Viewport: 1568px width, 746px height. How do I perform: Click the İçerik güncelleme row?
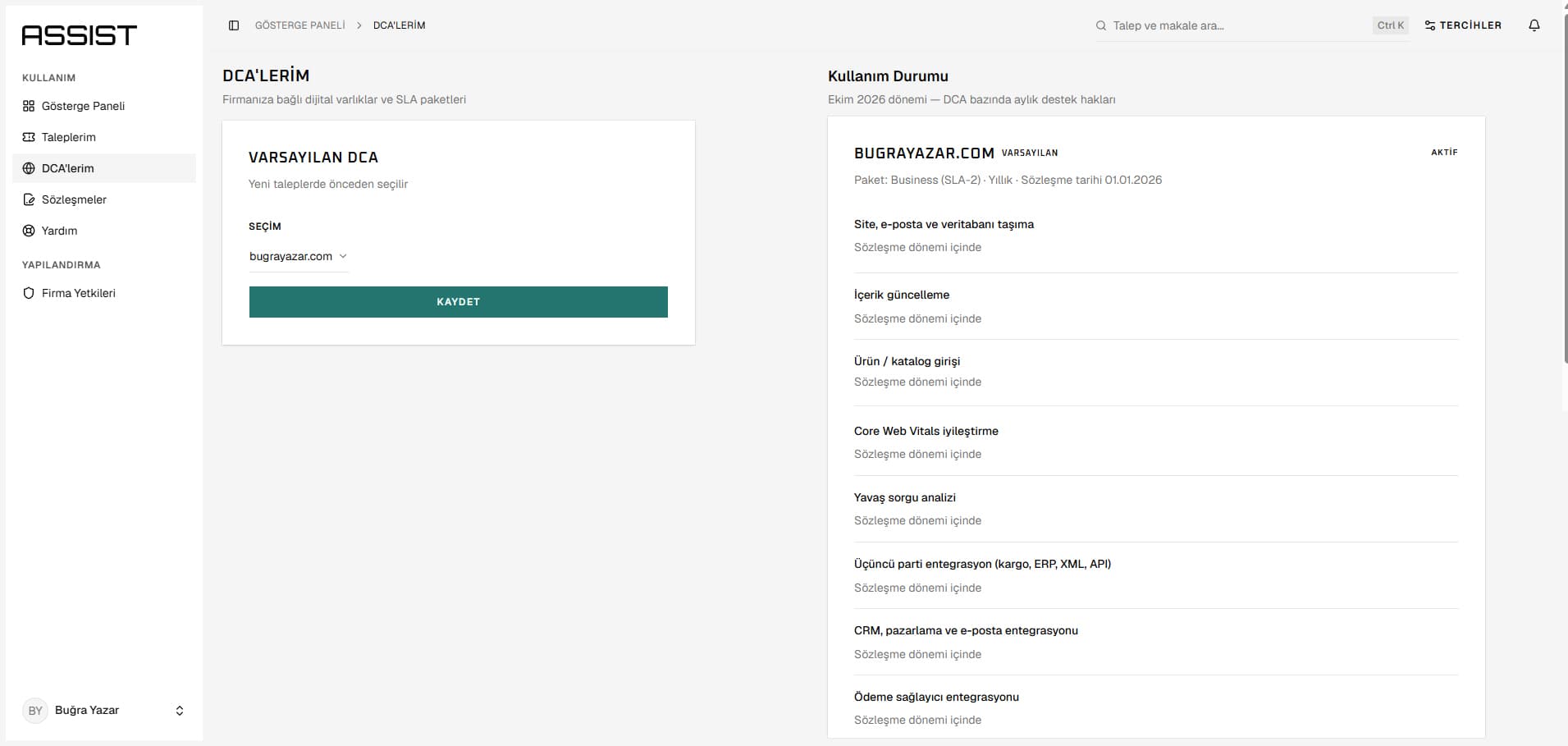coord(1156,306)
